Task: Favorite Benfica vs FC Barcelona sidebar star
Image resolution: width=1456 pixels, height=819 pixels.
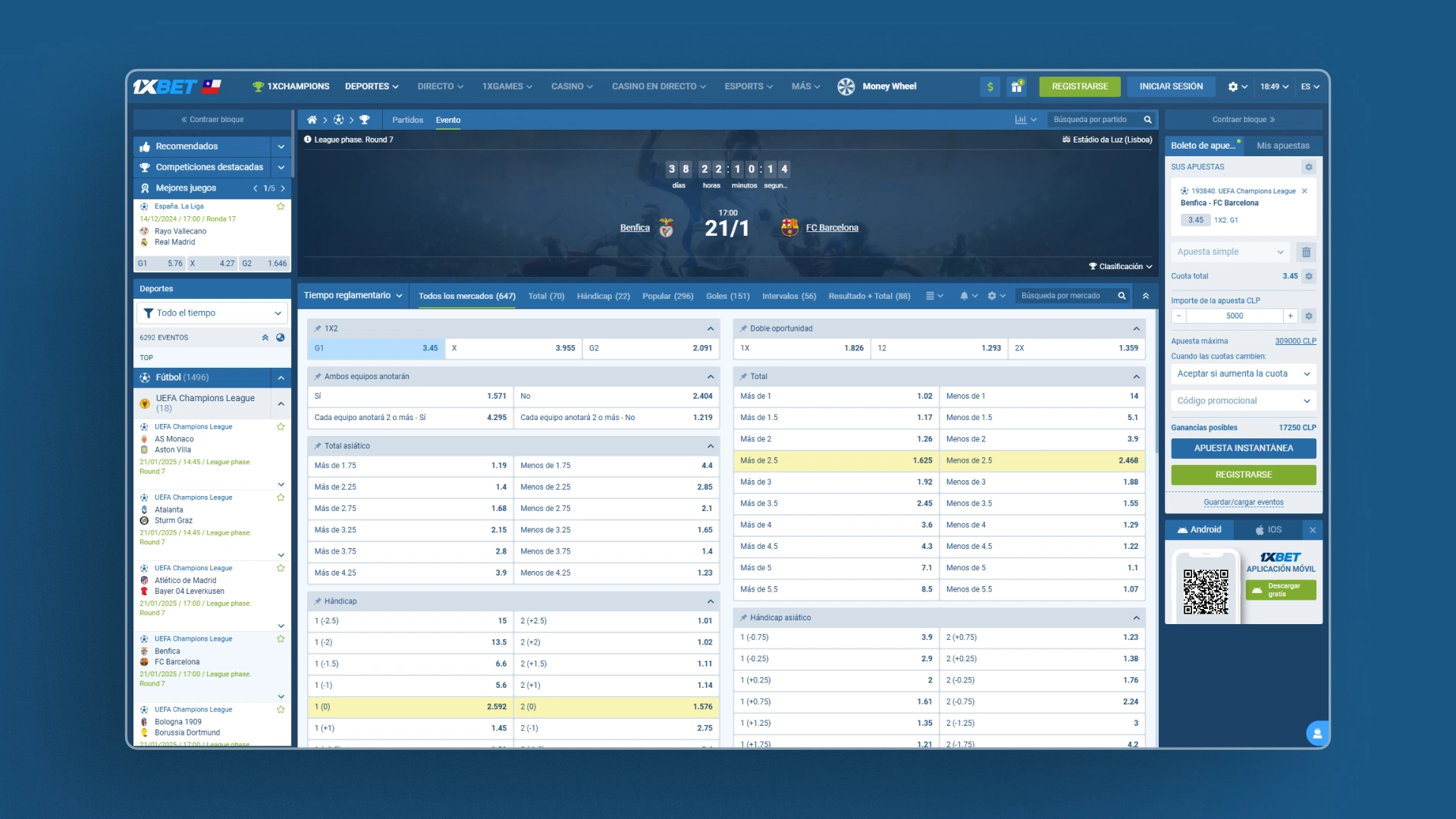Action: (x=281, y=639)
